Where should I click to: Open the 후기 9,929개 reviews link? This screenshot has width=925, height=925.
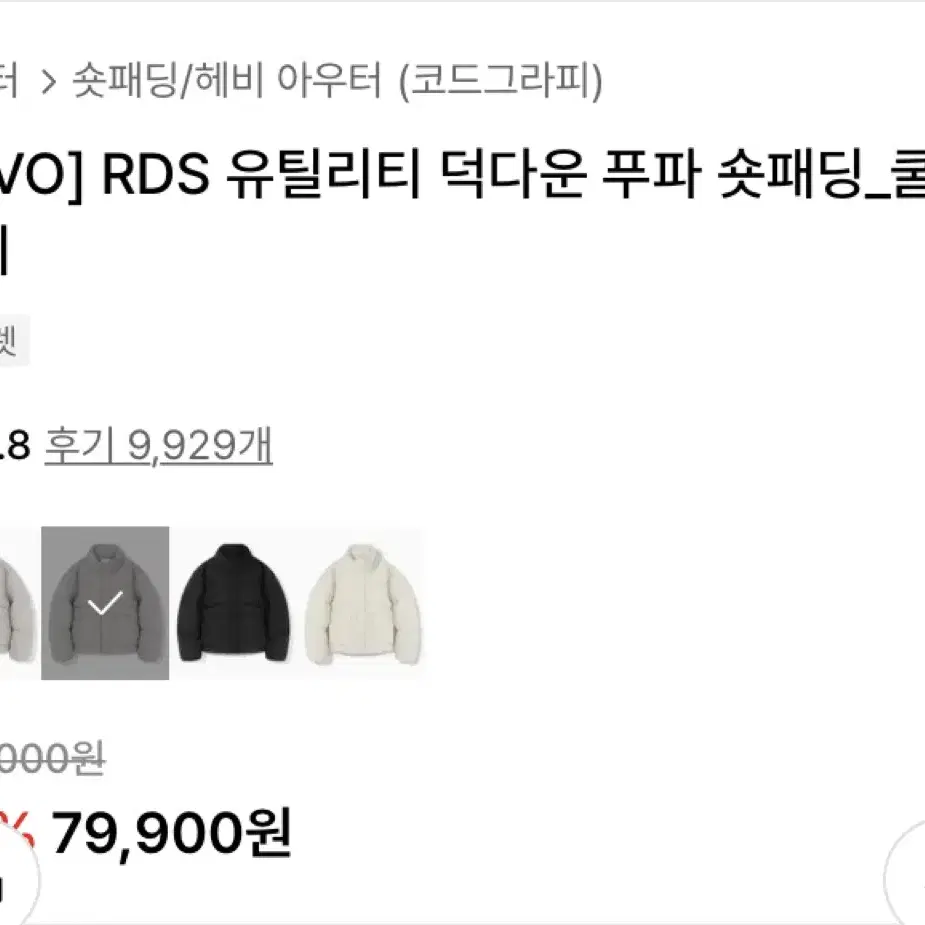[159, 445]
